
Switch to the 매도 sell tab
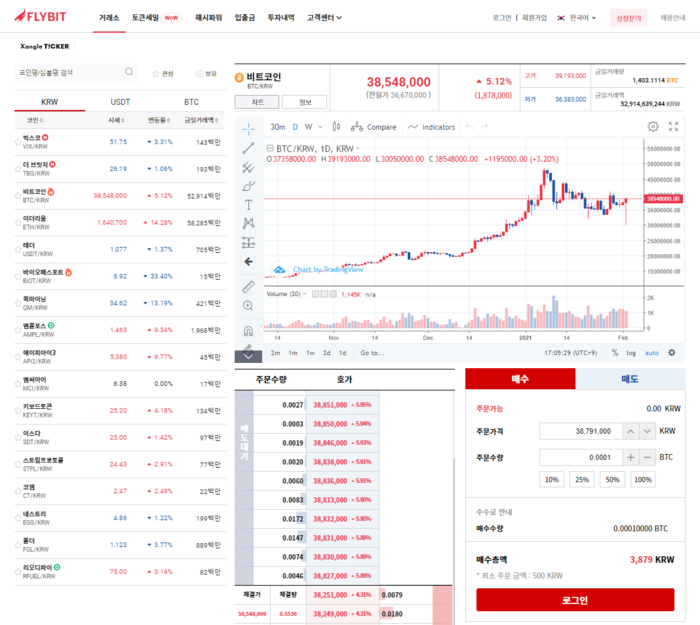(x=631, y=379)
